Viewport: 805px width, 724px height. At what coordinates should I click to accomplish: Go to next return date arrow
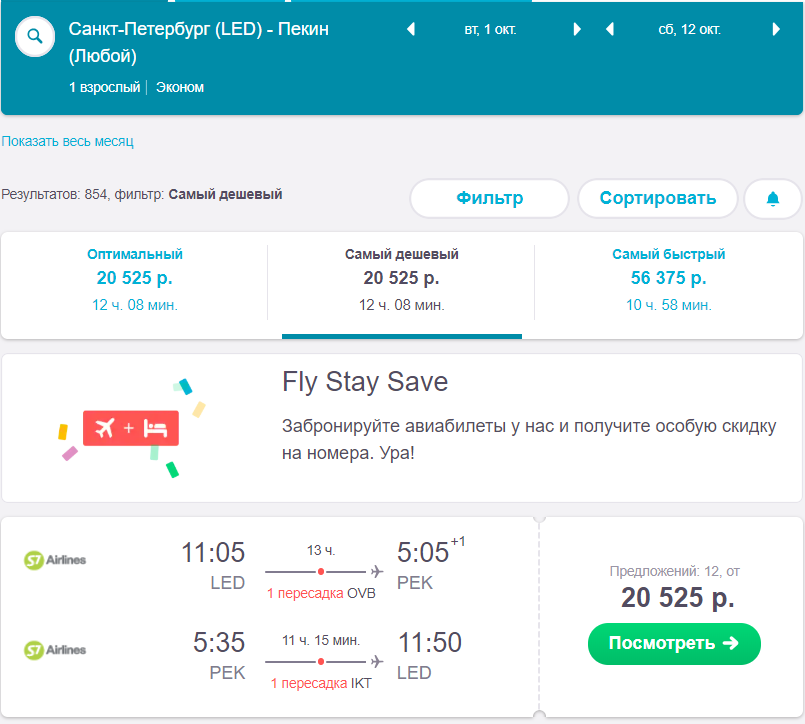pyautogui.click(x=776, y=30)
